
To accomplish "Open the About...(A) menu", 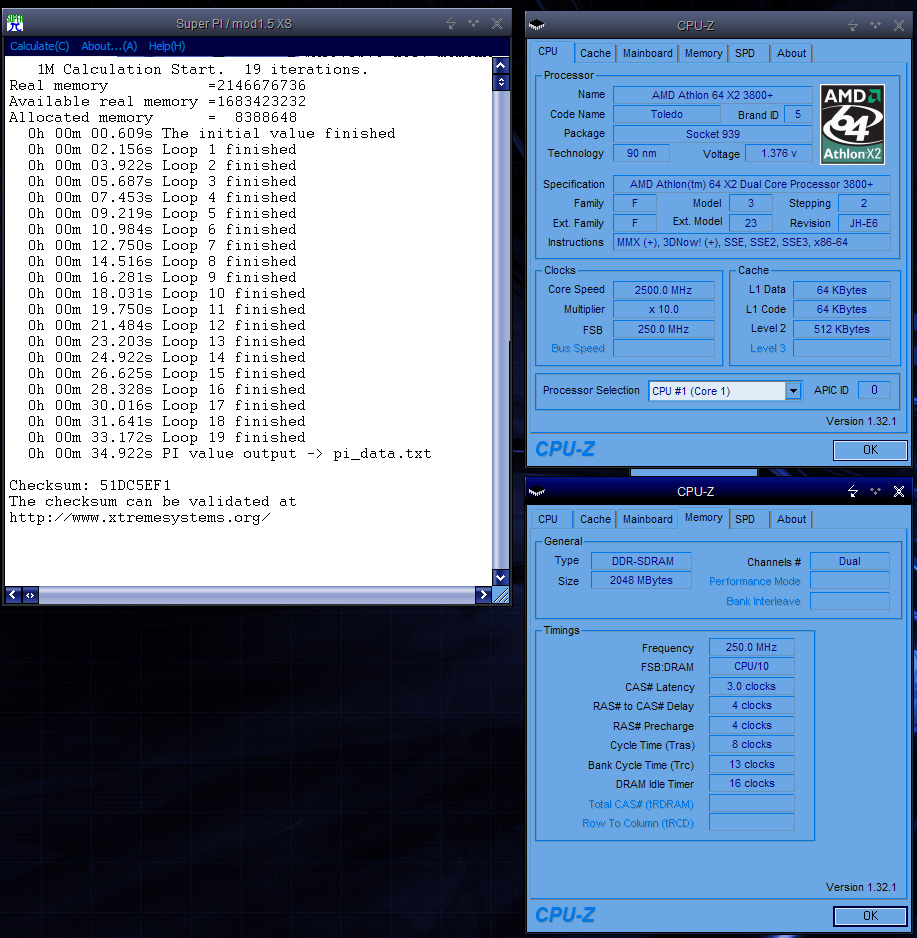I will point(109,46).
